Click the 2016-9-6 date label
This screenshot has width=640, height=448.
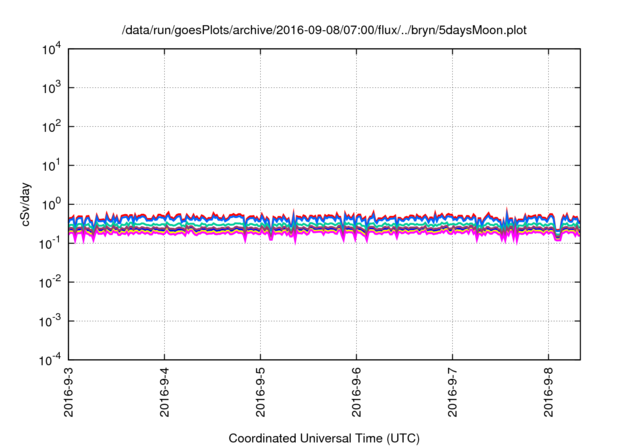(x=356, y=392)
